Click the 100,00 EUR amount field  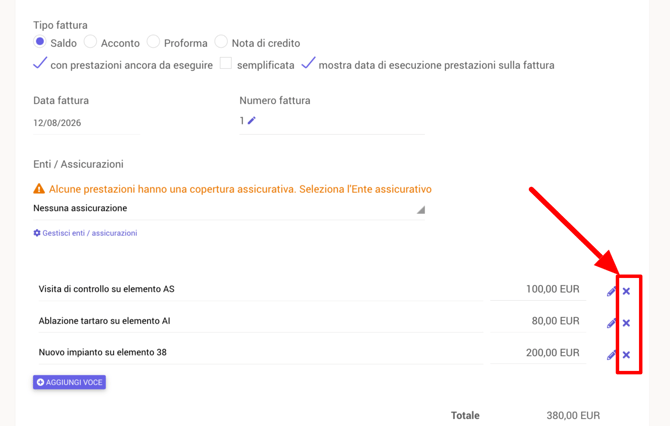(x=538, y=289)
